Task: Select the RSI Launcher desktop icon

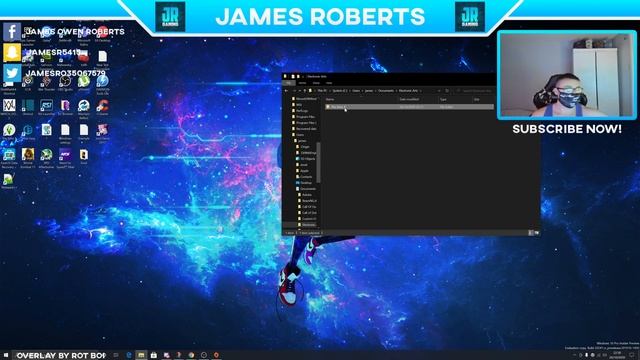Action: pyautogui.click(x=46, y=107)
